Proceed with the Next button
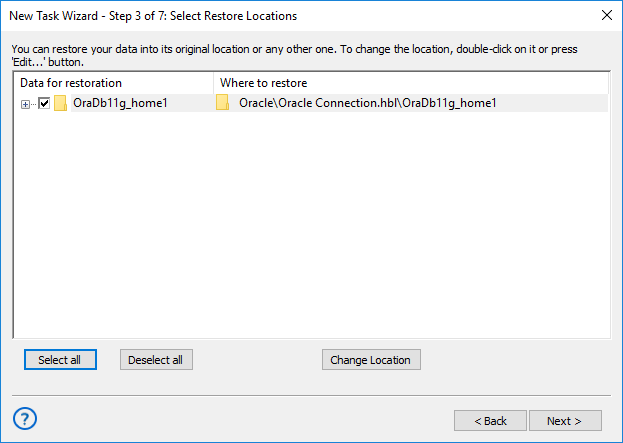The image size is (623, 443). click(566, 421)
